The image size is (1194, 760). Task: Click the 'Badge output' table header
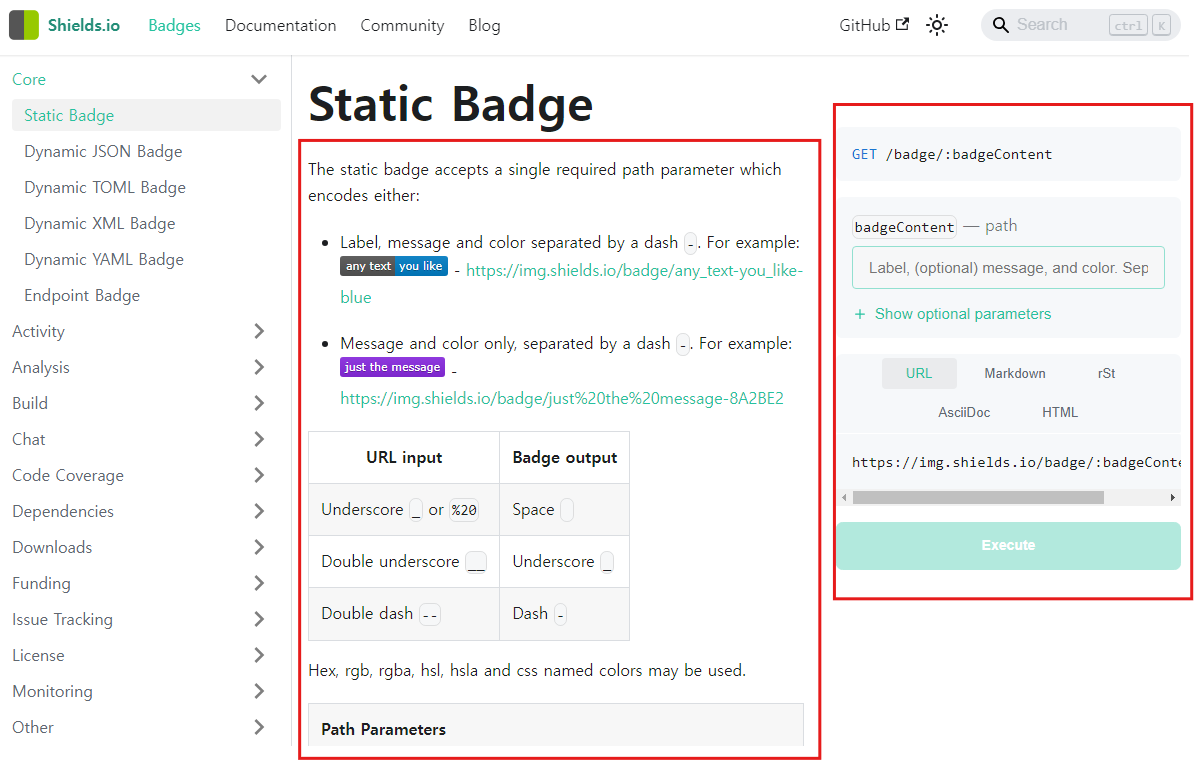(x=565, y=458)
